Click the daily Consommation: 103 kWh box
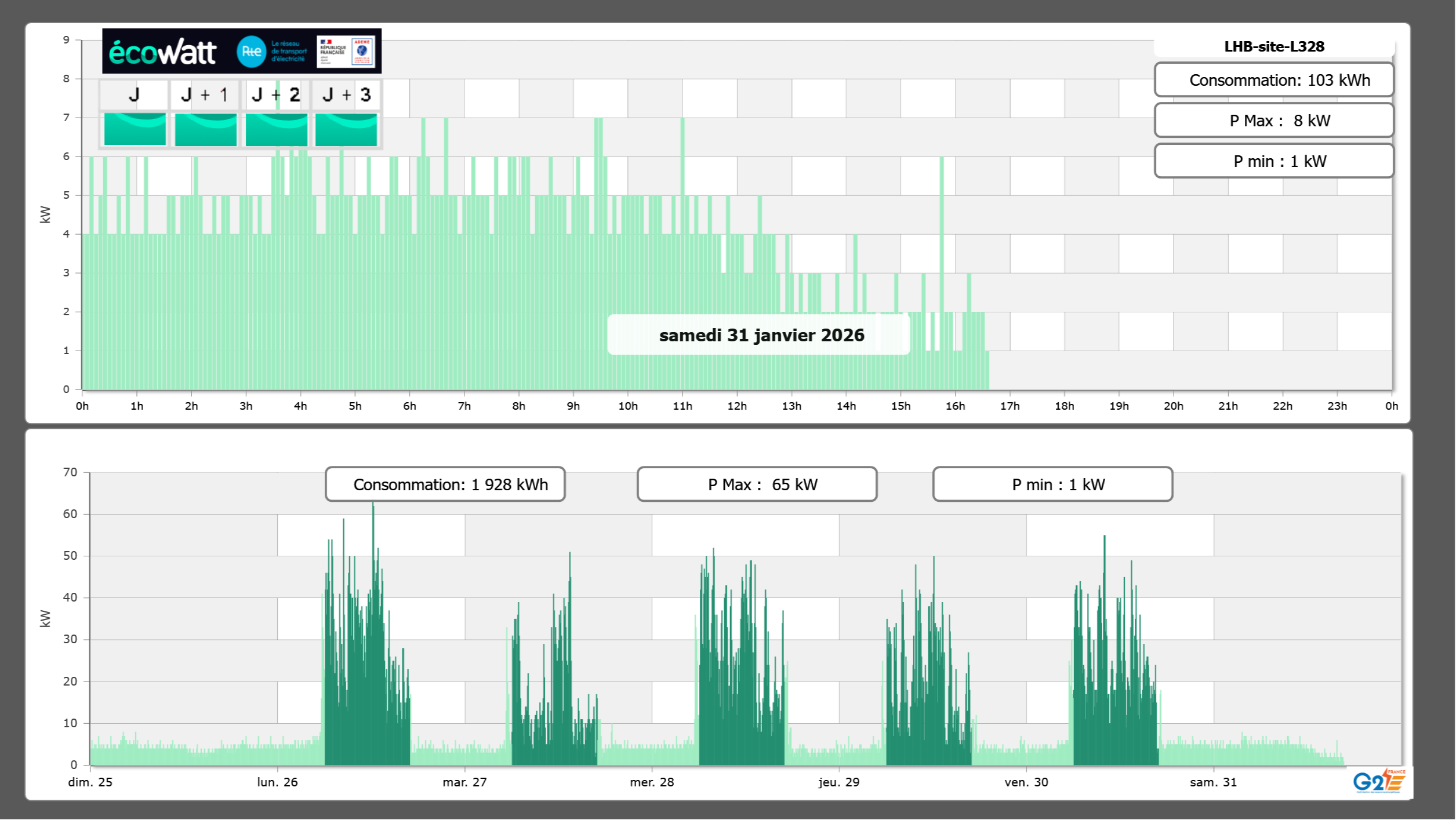The image size is (1456, 820). [x=1274, y=80]
